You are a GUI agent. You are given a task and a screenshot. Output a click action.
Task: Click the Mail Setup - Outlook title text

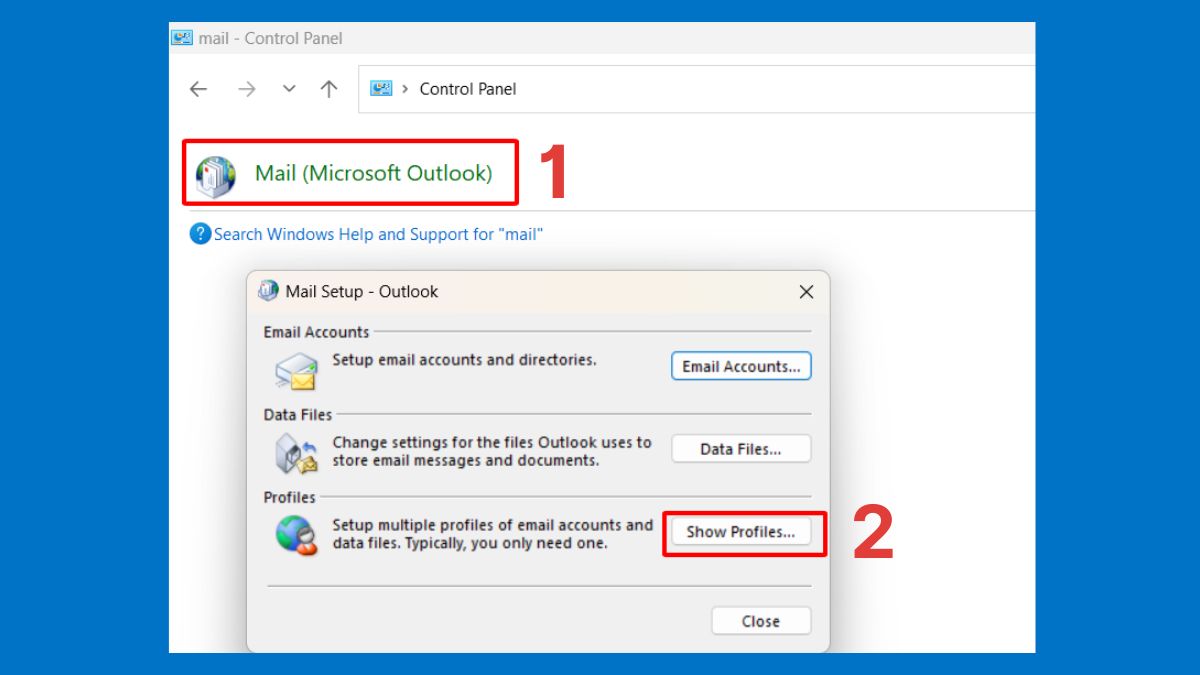pyautogui.click(x=362, y=292)
